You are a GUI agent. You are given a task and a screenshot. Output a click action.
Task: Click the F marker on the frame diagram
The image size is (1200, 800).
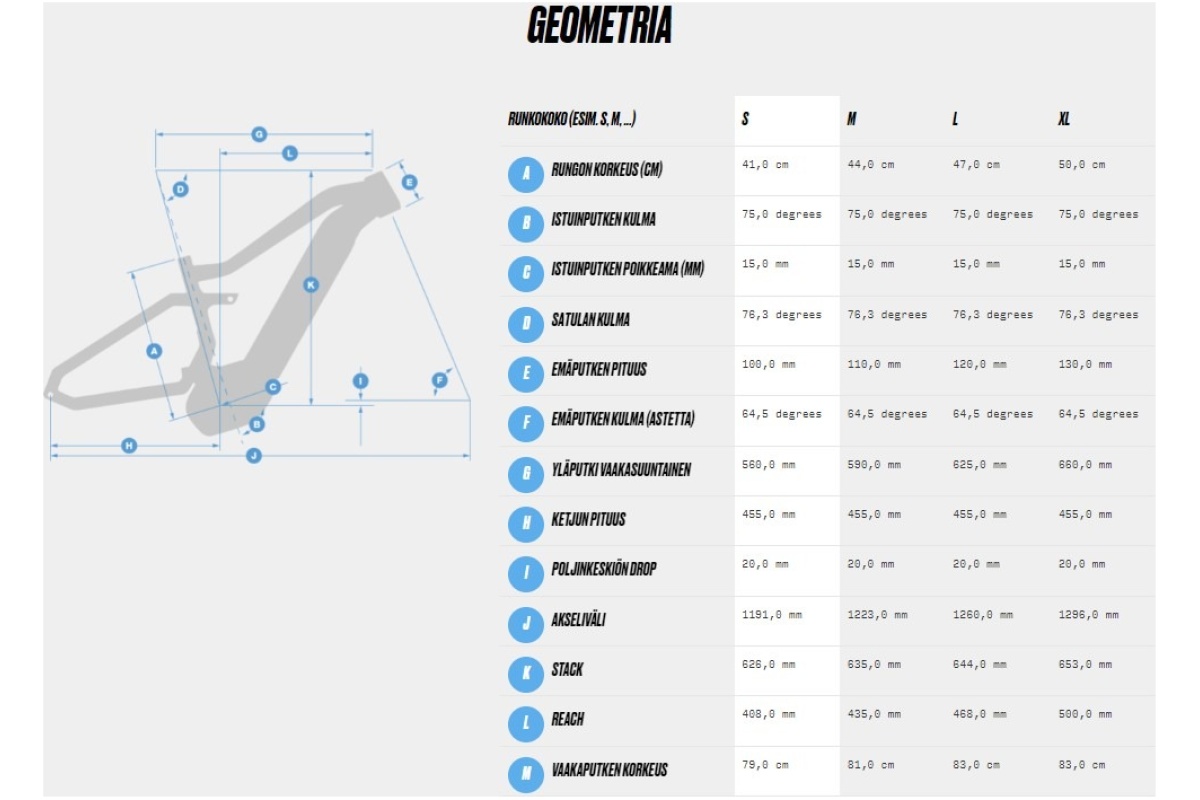coord(439,380)
